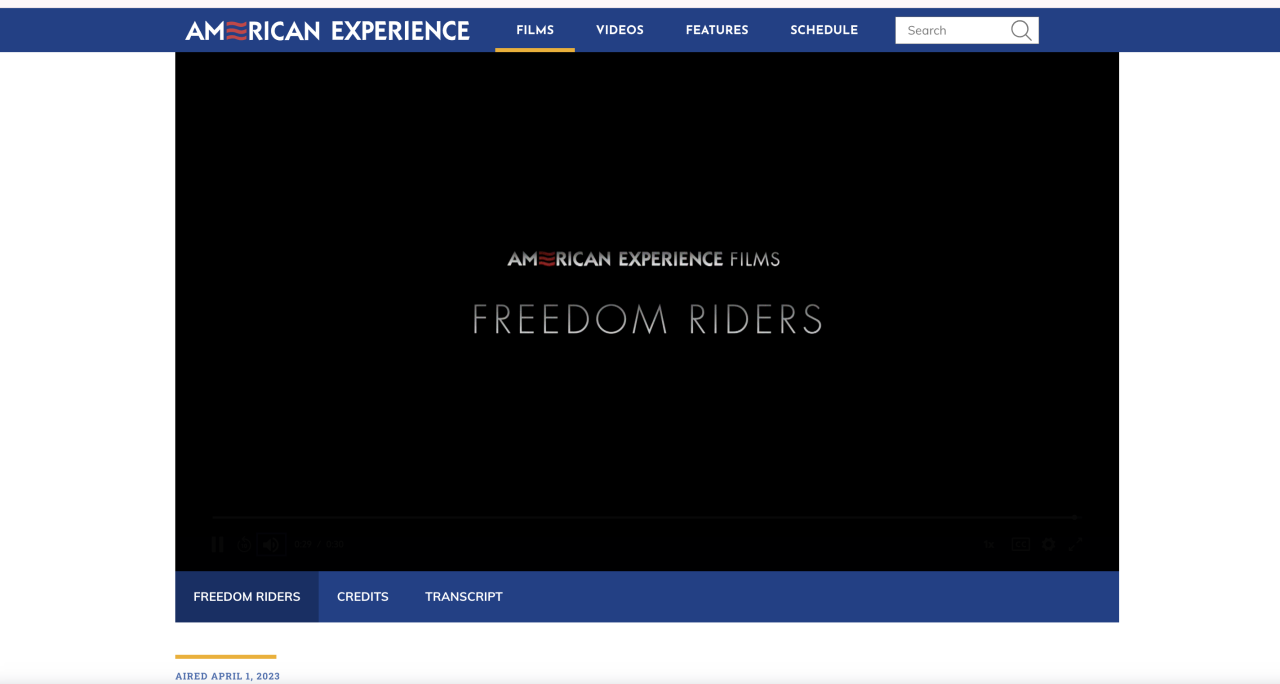
Task: Click the American Experience logo
Action: [327, 31]
